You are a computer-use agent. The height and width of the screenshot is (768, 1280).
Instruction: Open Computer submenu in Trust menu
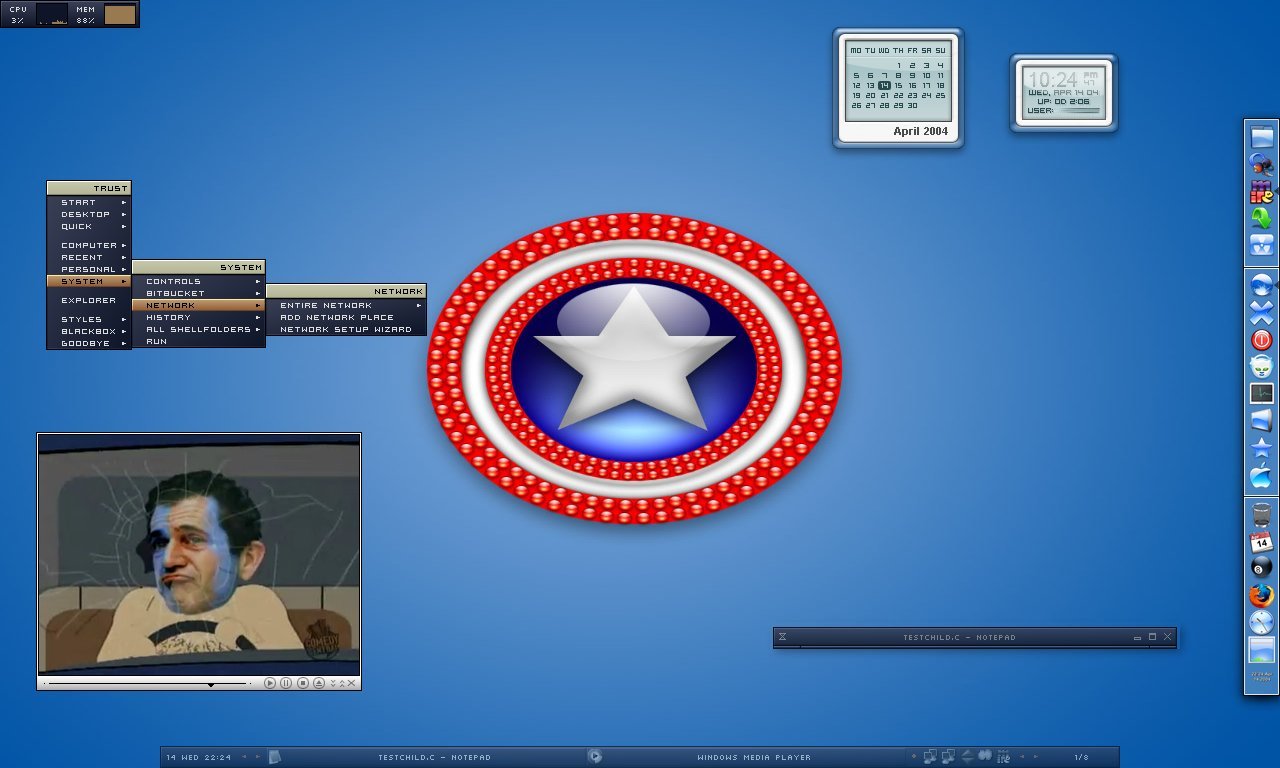tap(89, 245)
